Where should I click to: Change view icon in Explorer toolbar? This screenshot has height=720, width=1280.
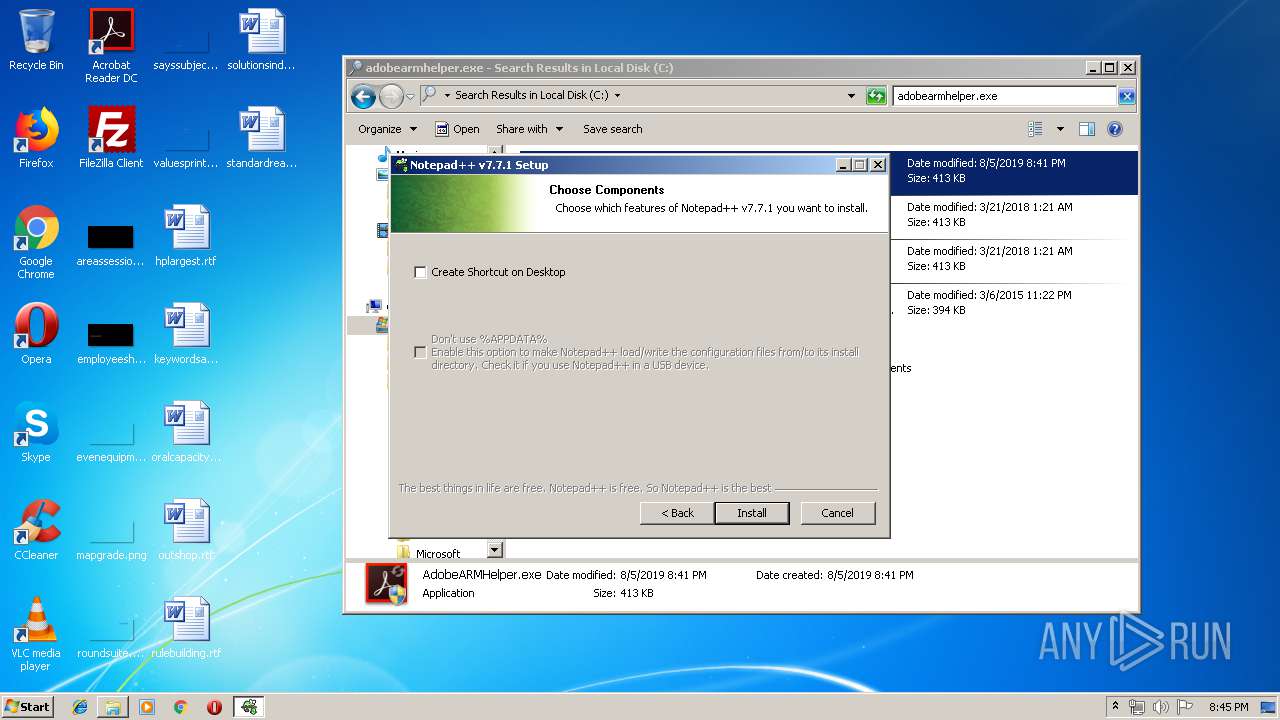1035,129
